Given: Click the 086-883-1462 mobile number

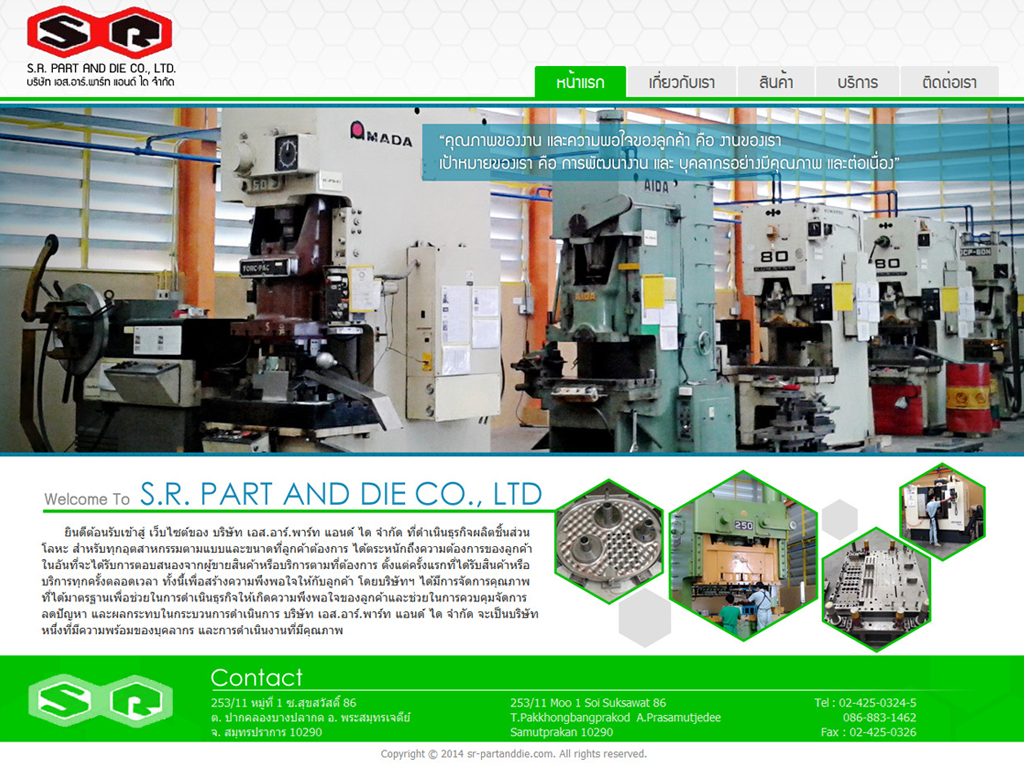Looking at the screenshot, I should [x=879, y=717].
